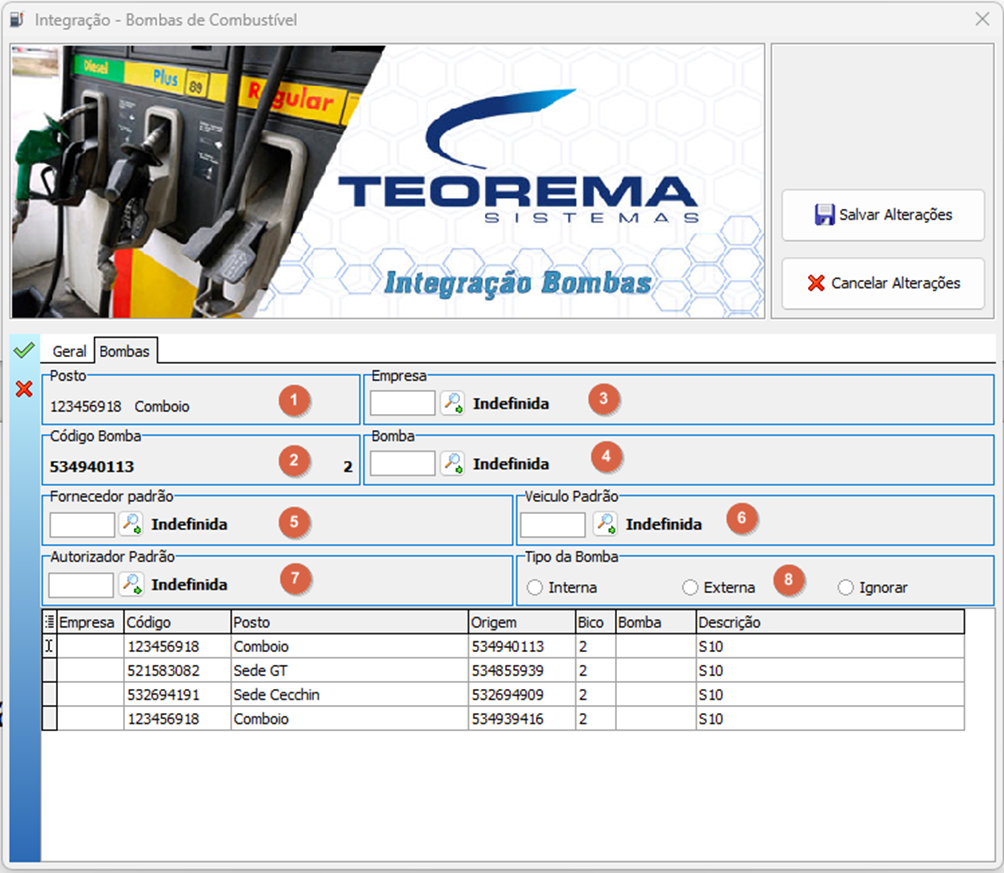This screenshot has height=873, width=1004.
Task: Click Cancelar Alterações button
Action: click(883, 283)
